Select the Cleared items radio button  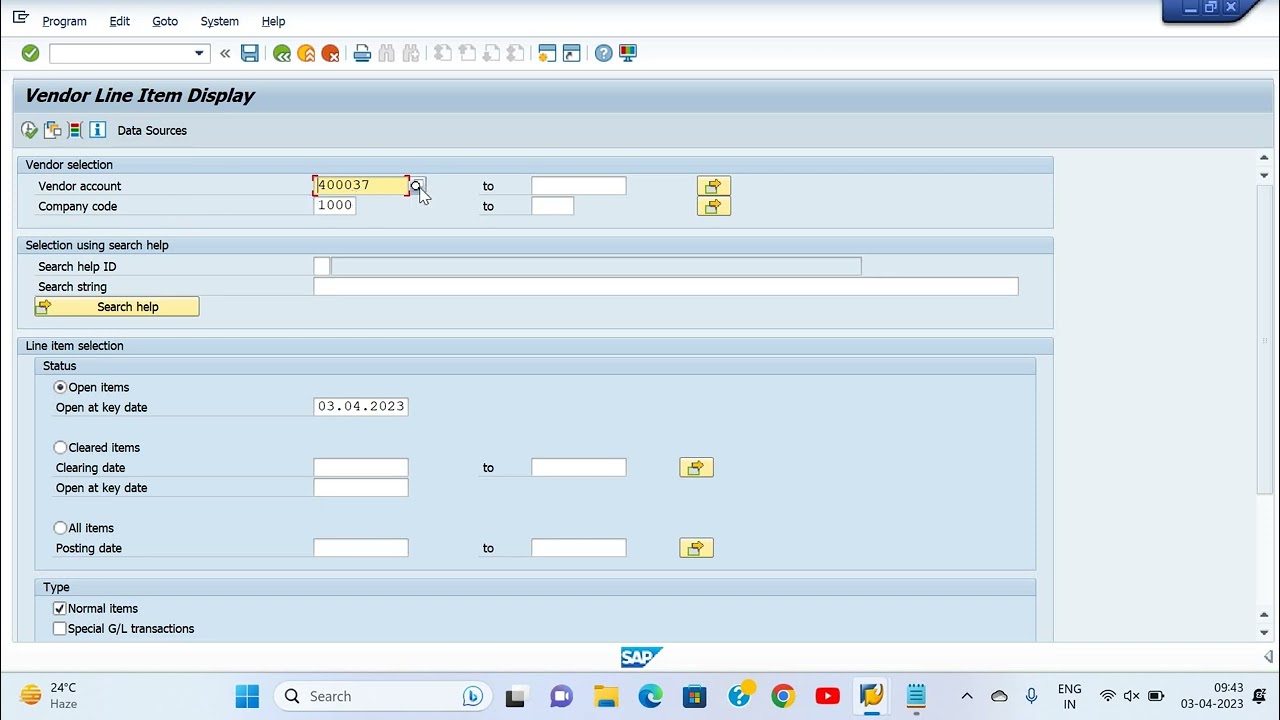pos(60,447)
